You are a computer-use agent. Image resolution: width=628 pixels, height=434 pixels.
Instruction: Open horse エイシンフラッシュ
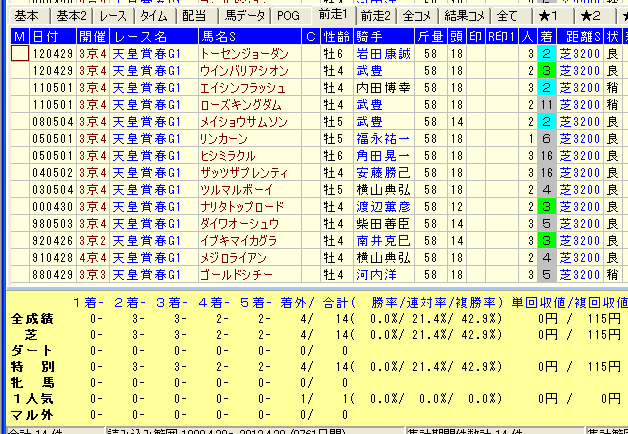pos(242,88)
